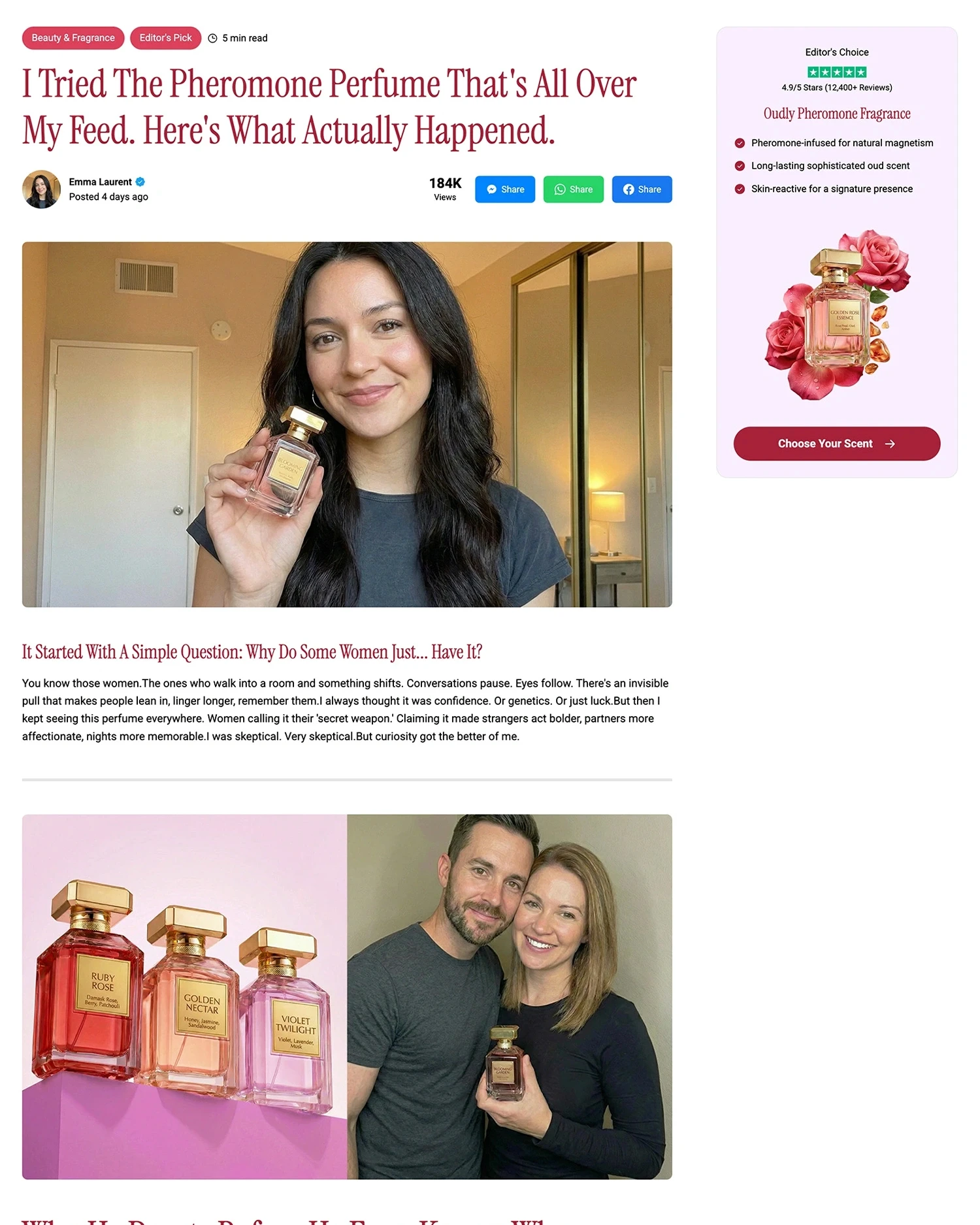Click the woman holding perfume hero photo
Viewport: 980px width, 1225px height.
(x=347, y=425)
